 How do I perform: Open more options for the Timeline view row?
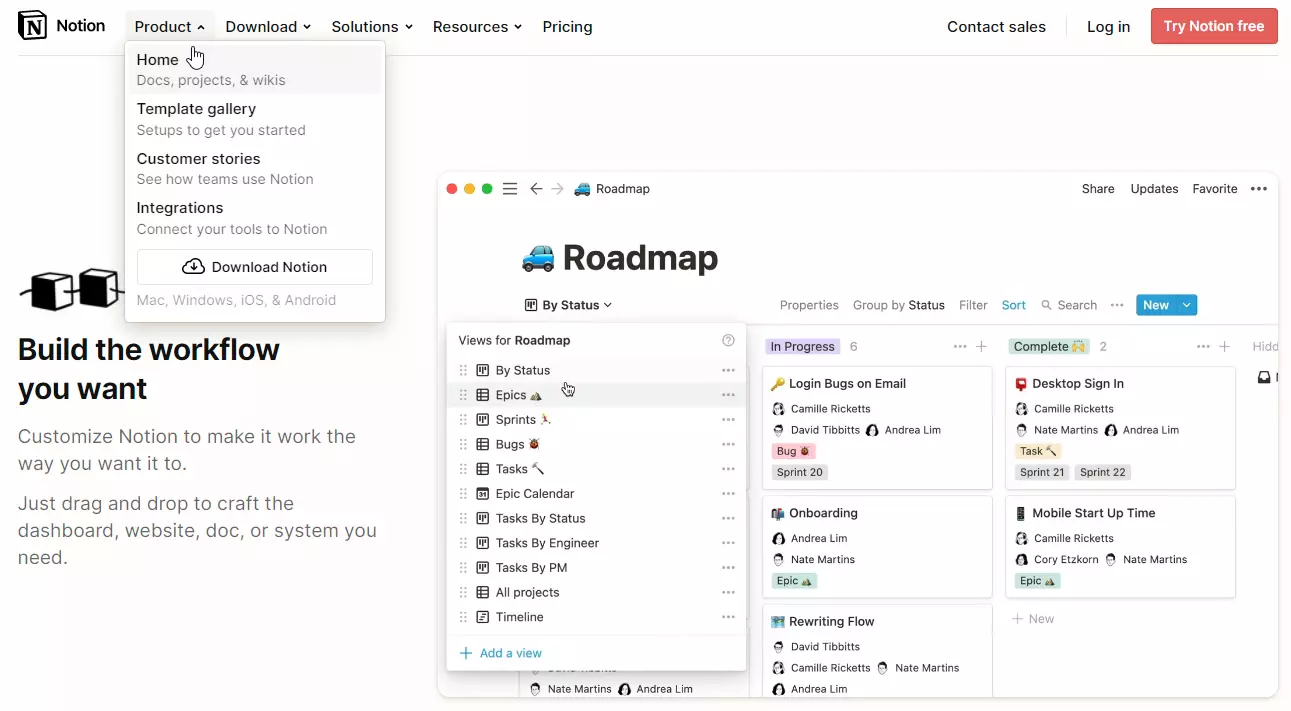click(x=728, y=617)
